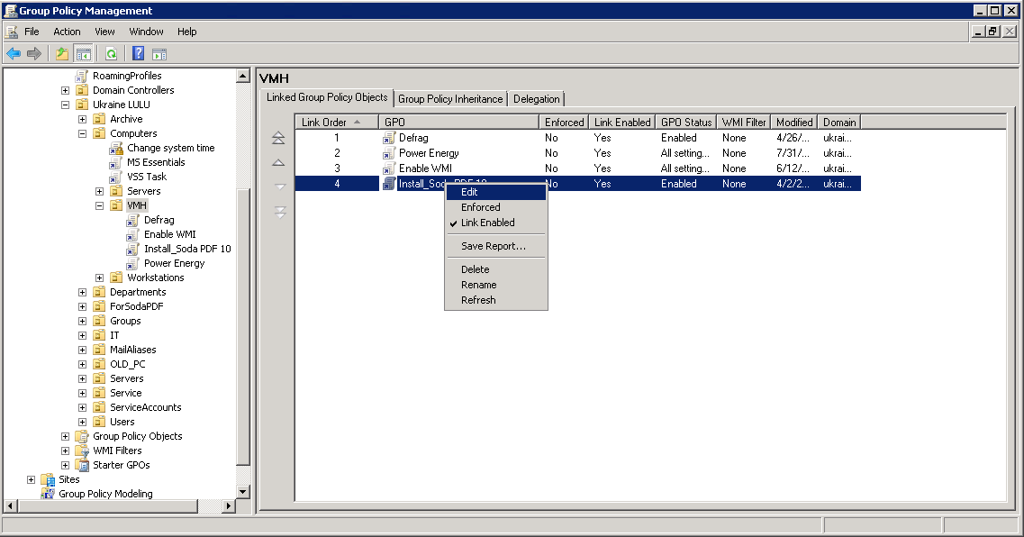Open the Window menu
Image resolution: width=1024 pixels, height=537 pixels.
[146, 31]
